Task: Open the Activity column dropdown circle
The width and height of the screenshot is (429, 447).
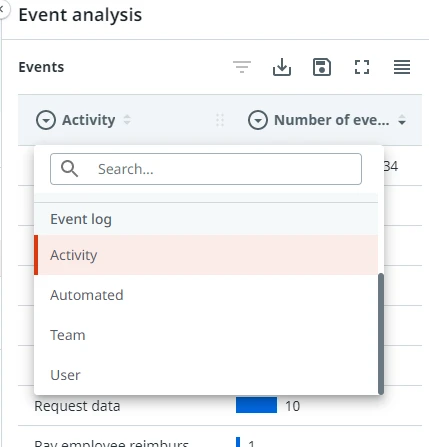Action: pyautogui.click(x=46, y=120)
